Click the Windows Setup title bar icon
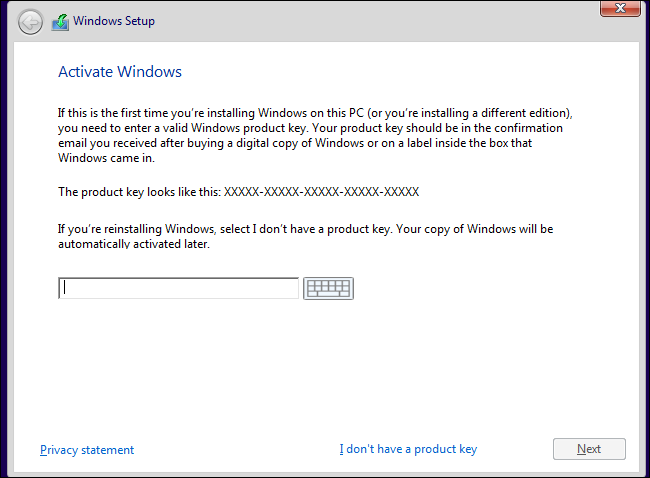This screenshot has width=650, height=478. (x=61, y=21)
